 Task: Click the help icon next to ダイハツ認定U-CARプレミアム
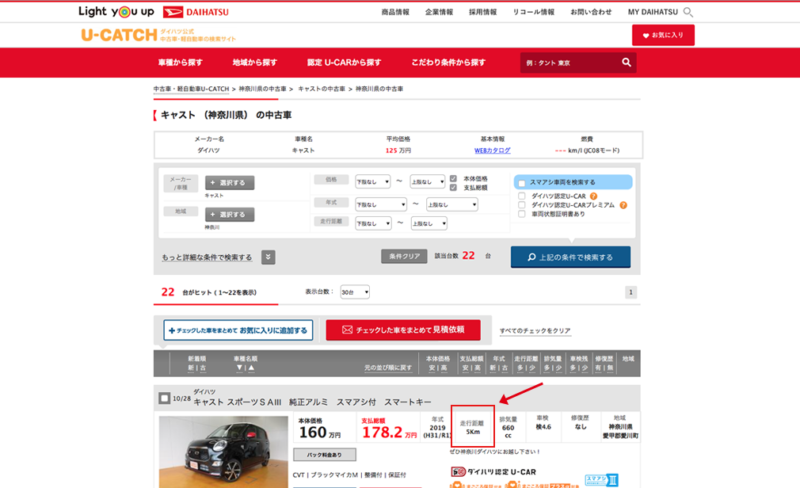[623, 205]
